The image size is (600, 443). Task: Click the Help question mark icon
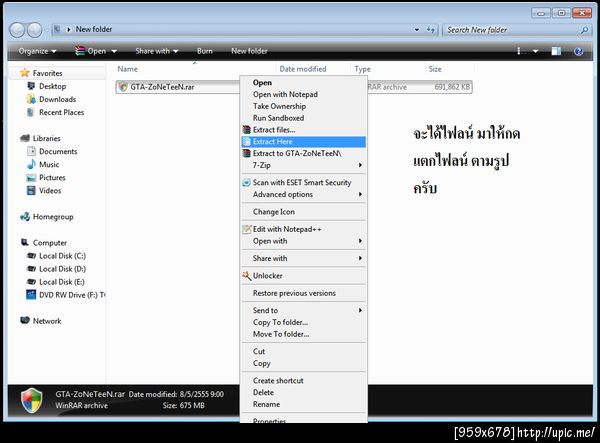tap(579, 51)
